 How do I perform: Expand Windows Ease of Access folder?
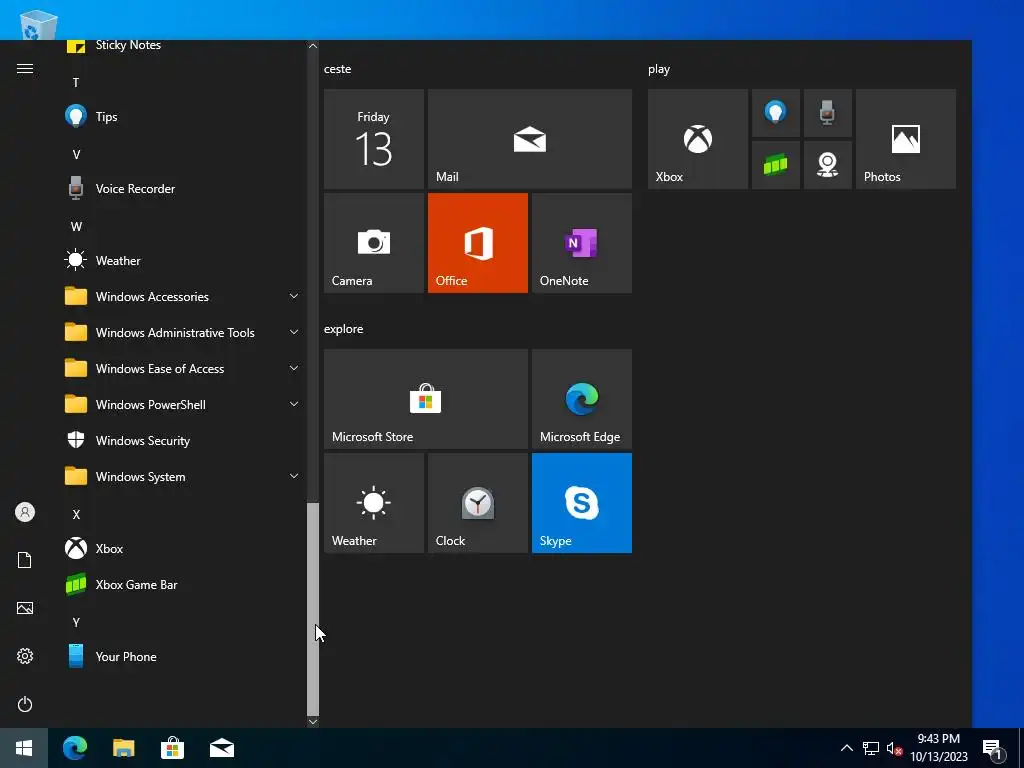tap(183, 368)
